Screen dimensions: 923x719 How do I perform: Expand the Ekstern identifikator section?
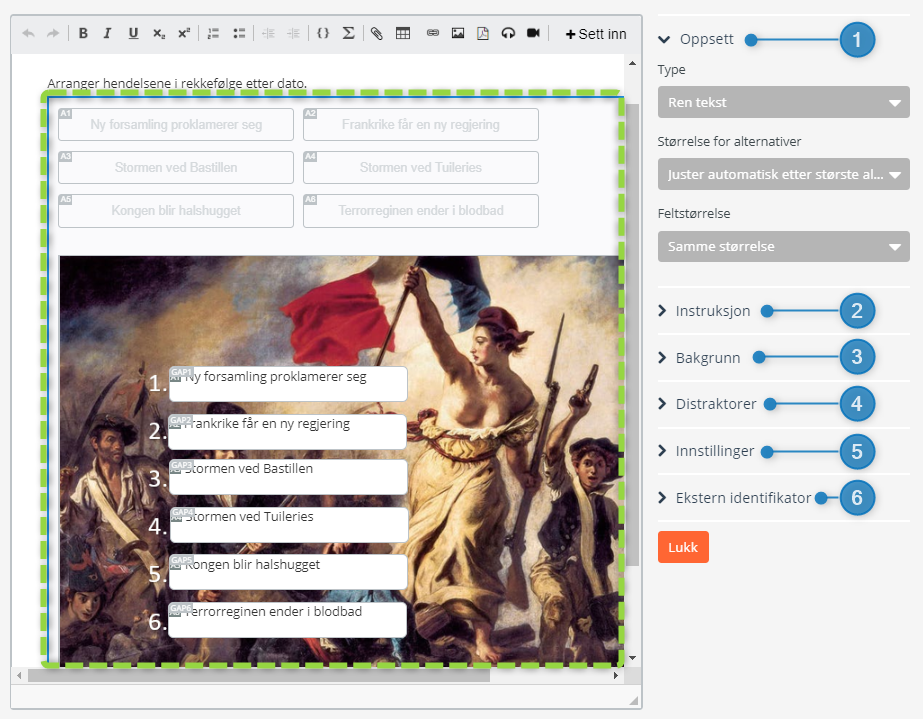coord(735,498)
